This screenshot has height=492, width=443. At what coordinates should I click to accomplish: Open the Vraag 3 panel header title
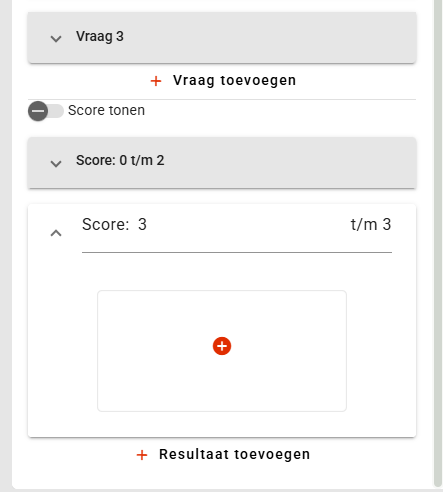point(100,36)
